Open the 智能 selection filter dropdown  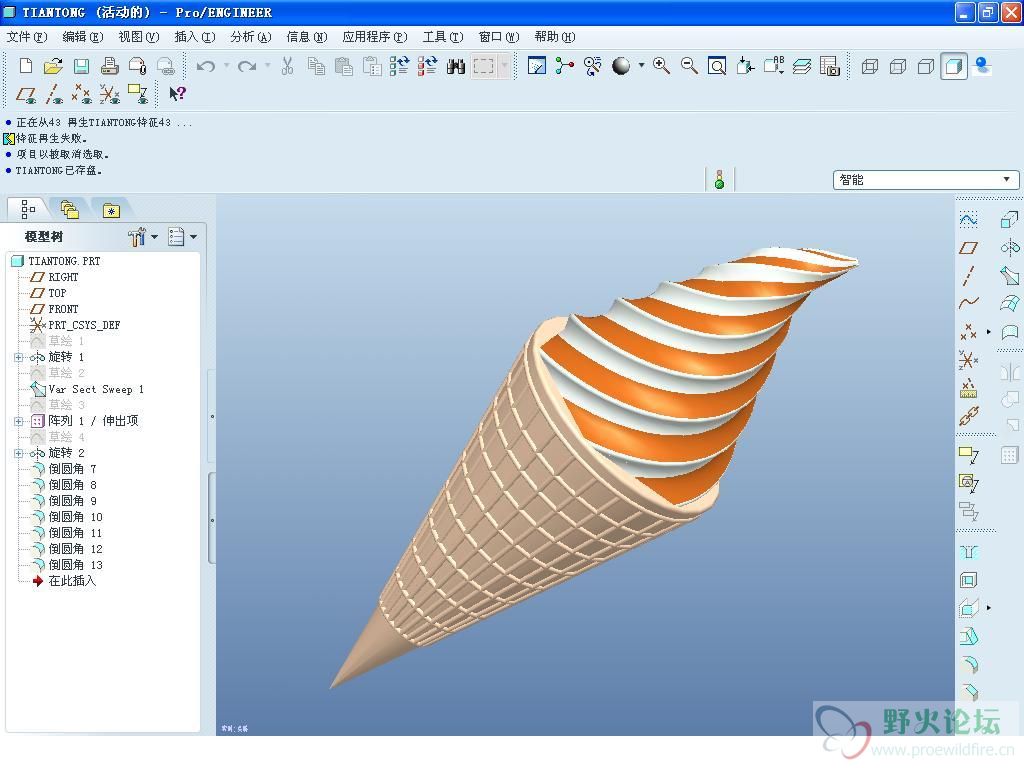[x=1006, y=180]
